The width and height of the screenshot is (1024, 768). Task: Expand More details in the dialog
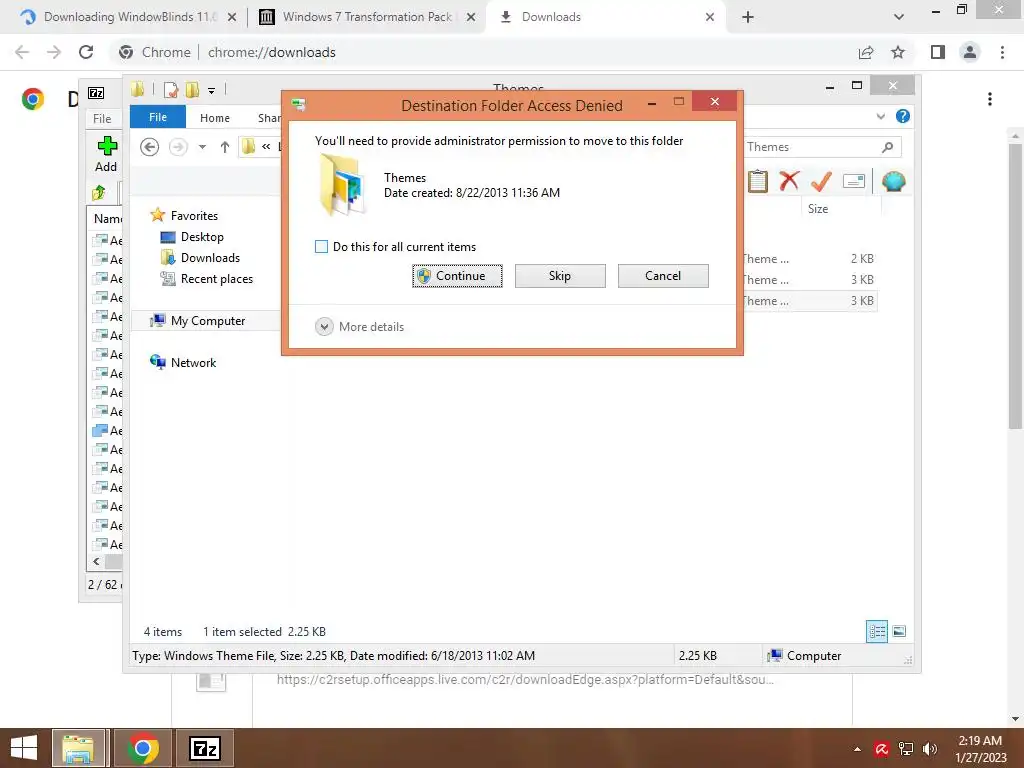(360, 327)
